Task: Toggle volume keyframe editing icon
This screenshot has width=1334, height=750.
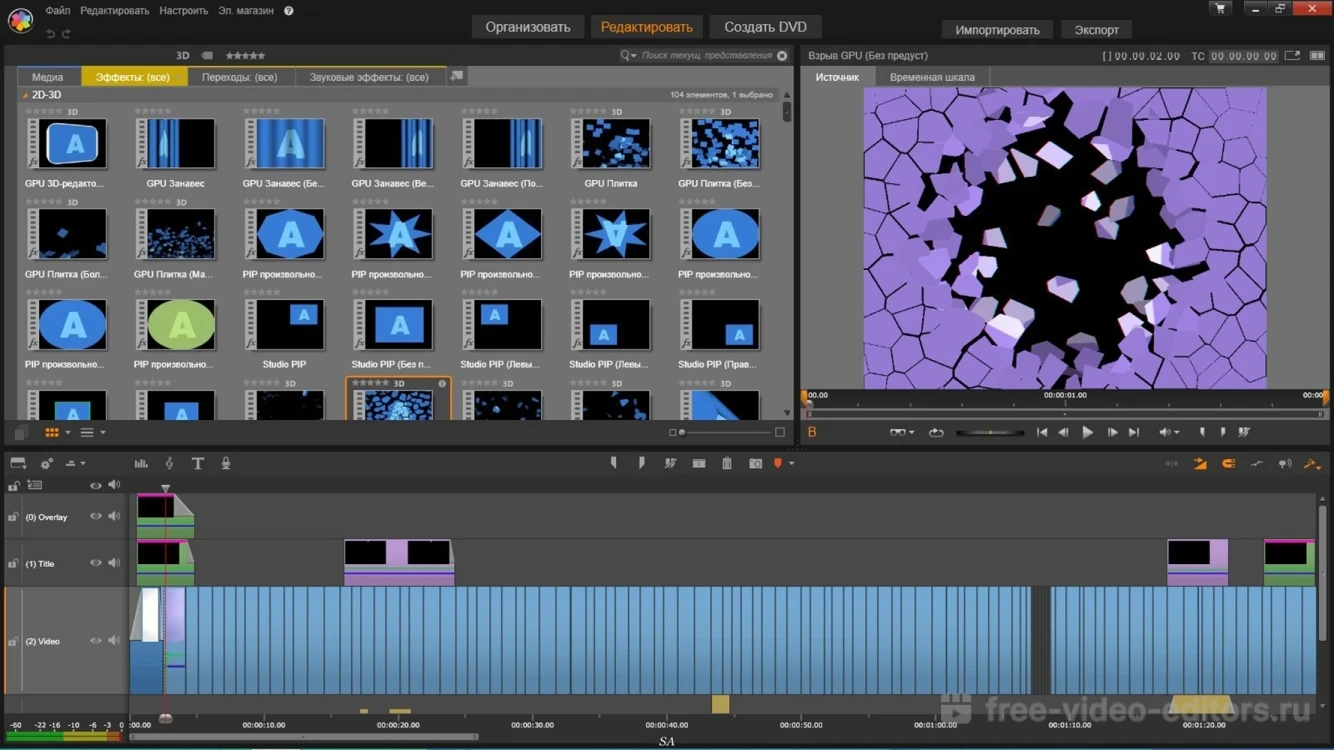Action: (x=1257, y=464)
